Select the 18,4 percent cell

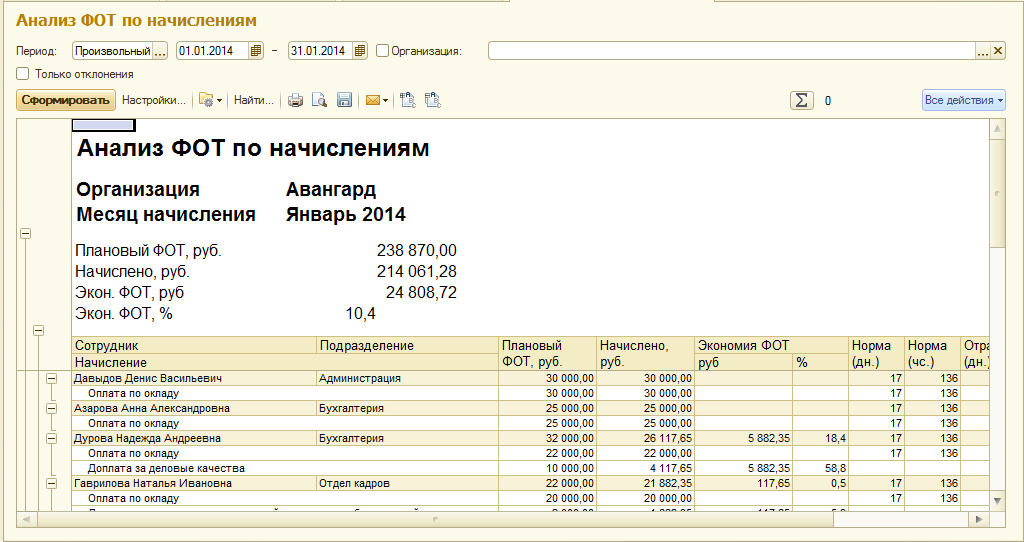tap(821, 438)
